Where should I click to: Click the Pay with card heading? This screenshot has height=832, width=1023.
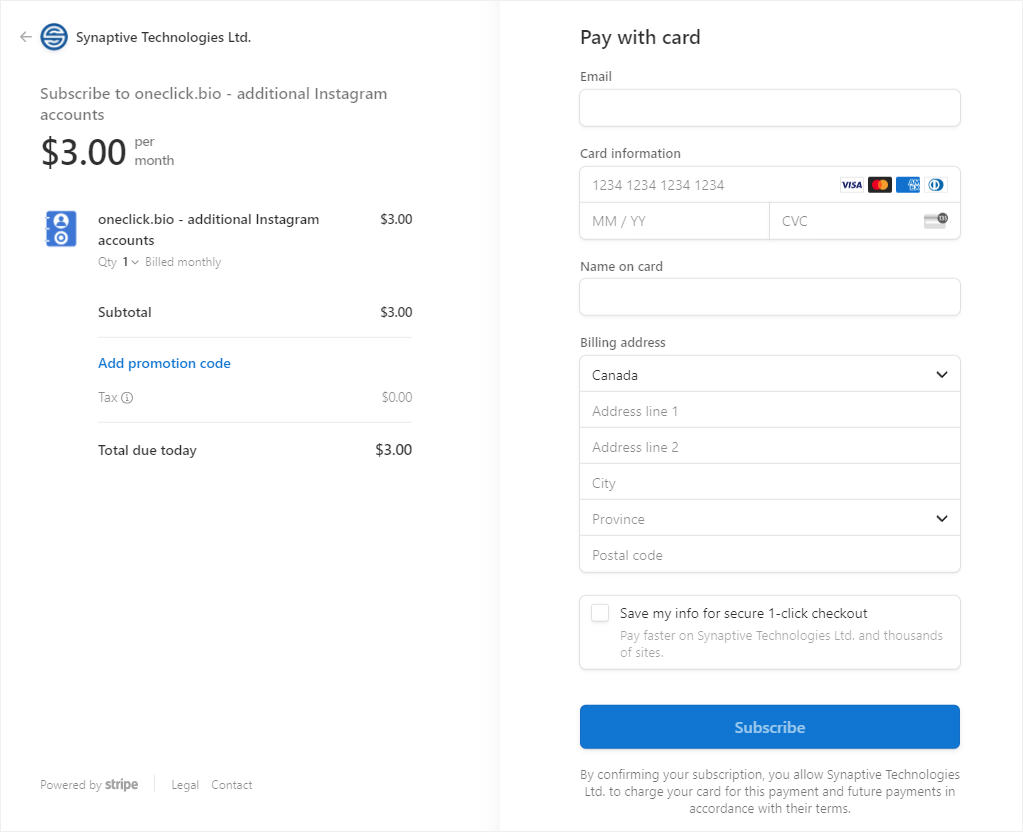pyautogui.click(x=640, y=38)
